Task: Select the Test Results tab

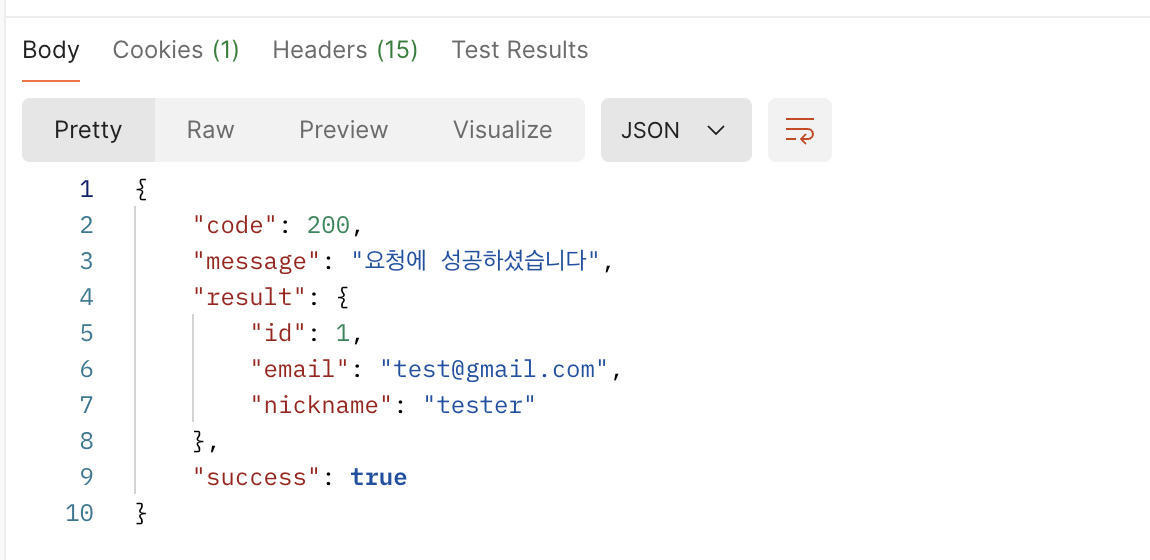Action: [520, 50]
